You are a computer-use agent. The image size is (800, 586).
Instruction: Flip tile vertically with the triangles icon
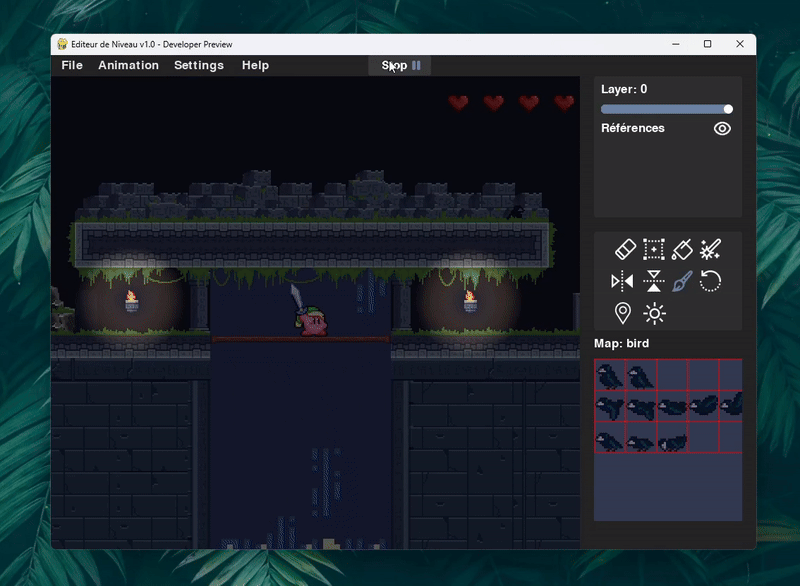coord(654,281)
